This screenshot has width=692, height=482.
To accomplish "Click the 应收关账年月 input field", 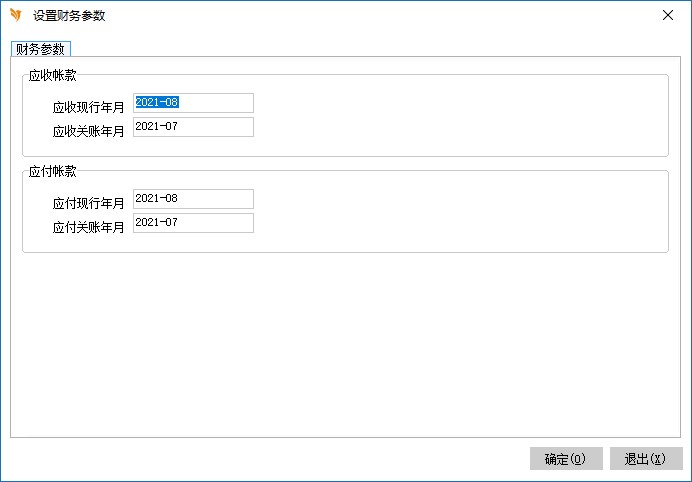I will pyautogui.click(x=193, y=127).
